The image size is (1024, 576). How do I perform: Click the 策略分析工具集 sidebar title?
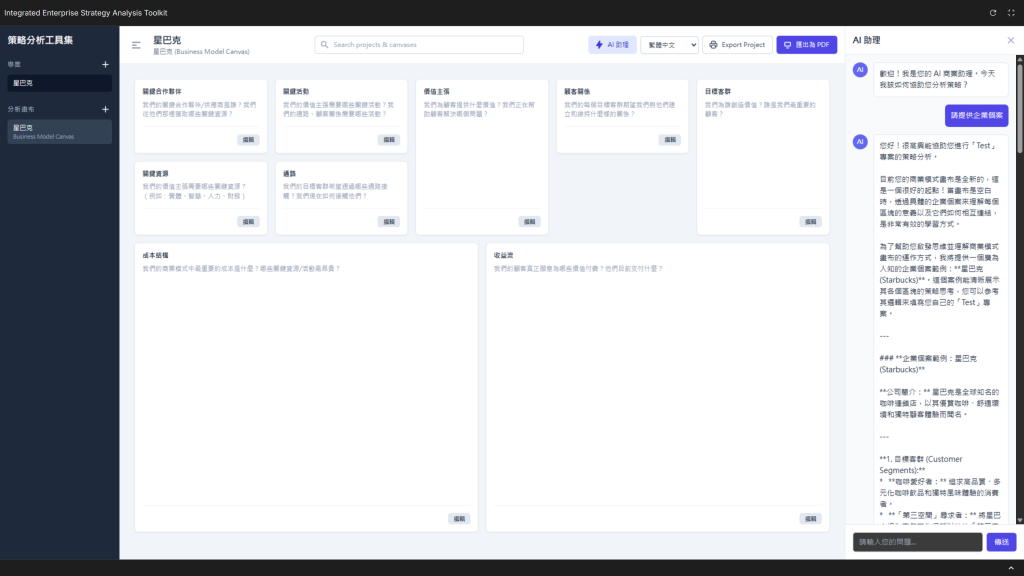[x=40, y=40]
